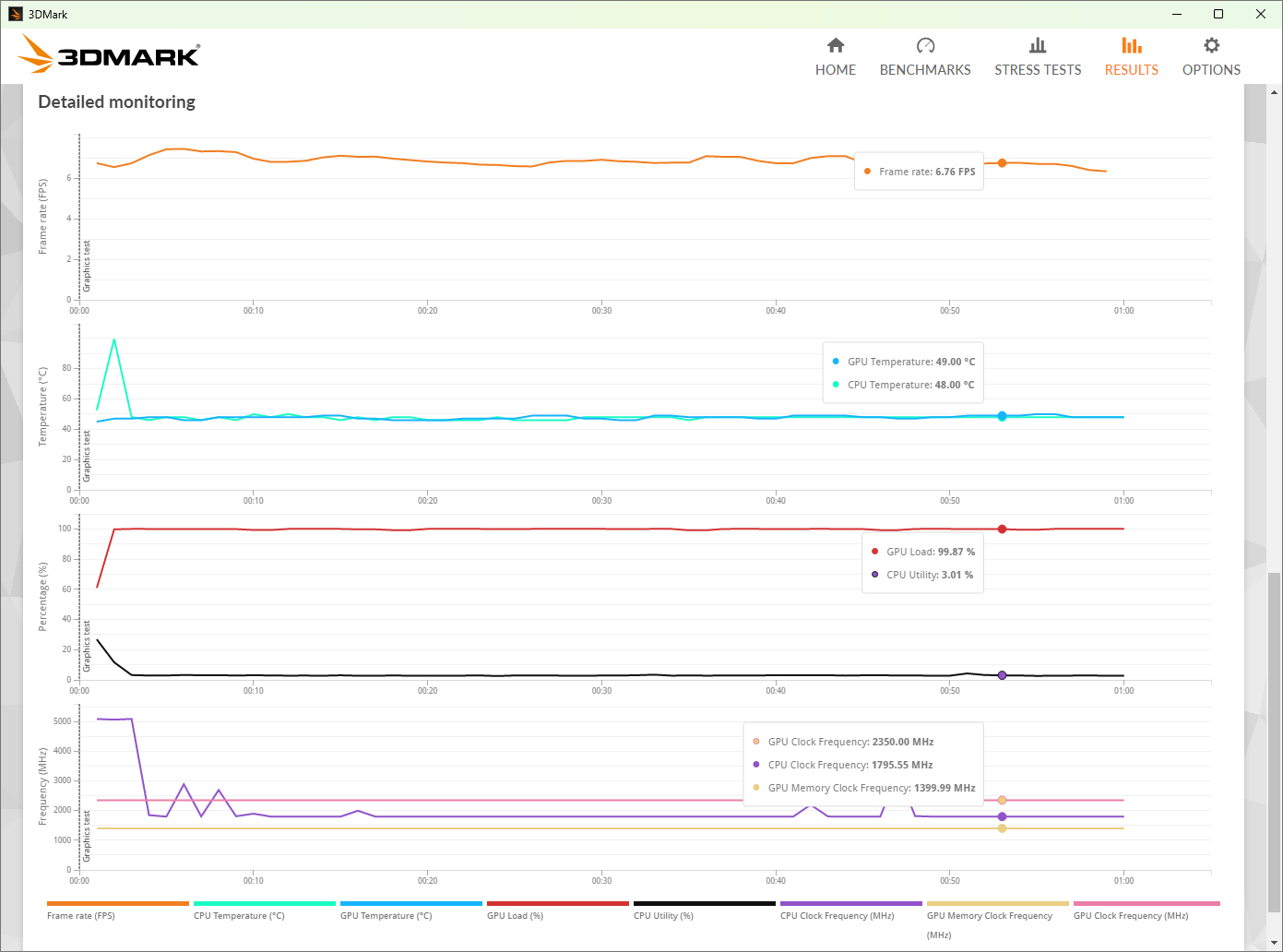Click the 3DMark app icon in title bar
Viewport: 1283px width, 952px height.
15,14
